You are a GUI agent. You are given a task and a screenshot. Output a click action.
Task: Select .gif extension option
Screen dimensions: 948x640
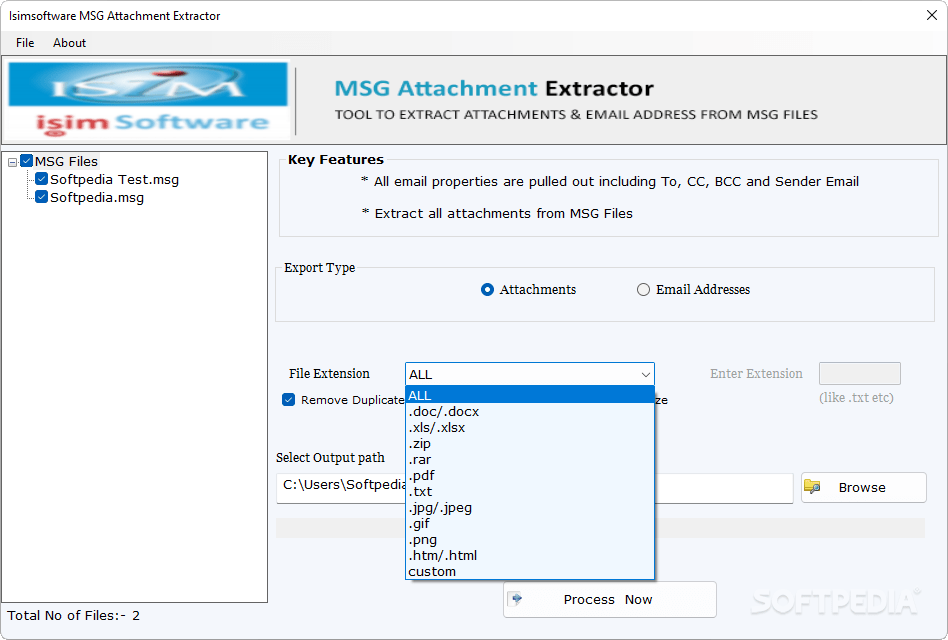pyautogui.click(x=530, y=523)
